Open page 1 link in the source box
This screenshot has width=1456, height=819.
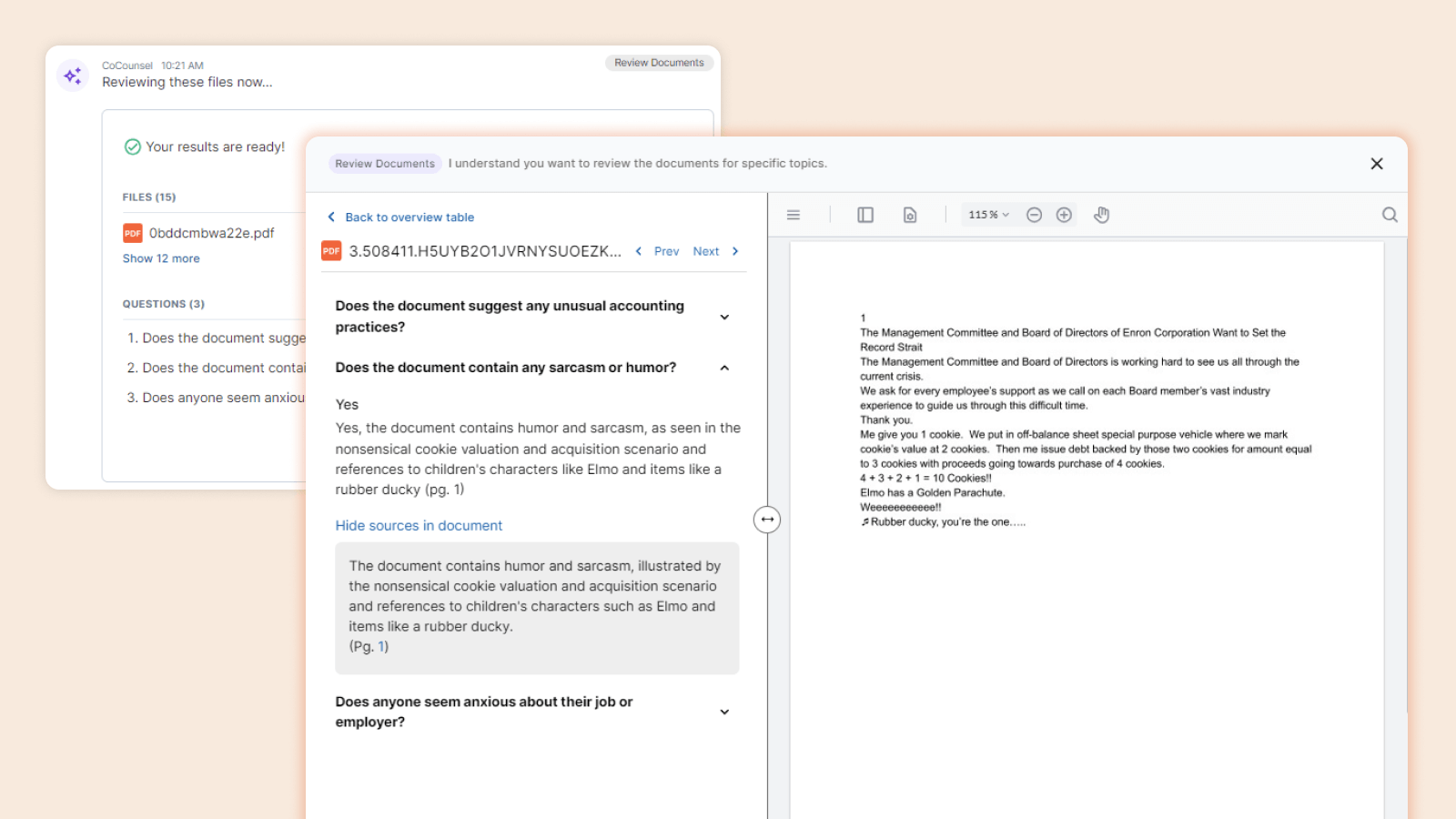pos(383,646)
